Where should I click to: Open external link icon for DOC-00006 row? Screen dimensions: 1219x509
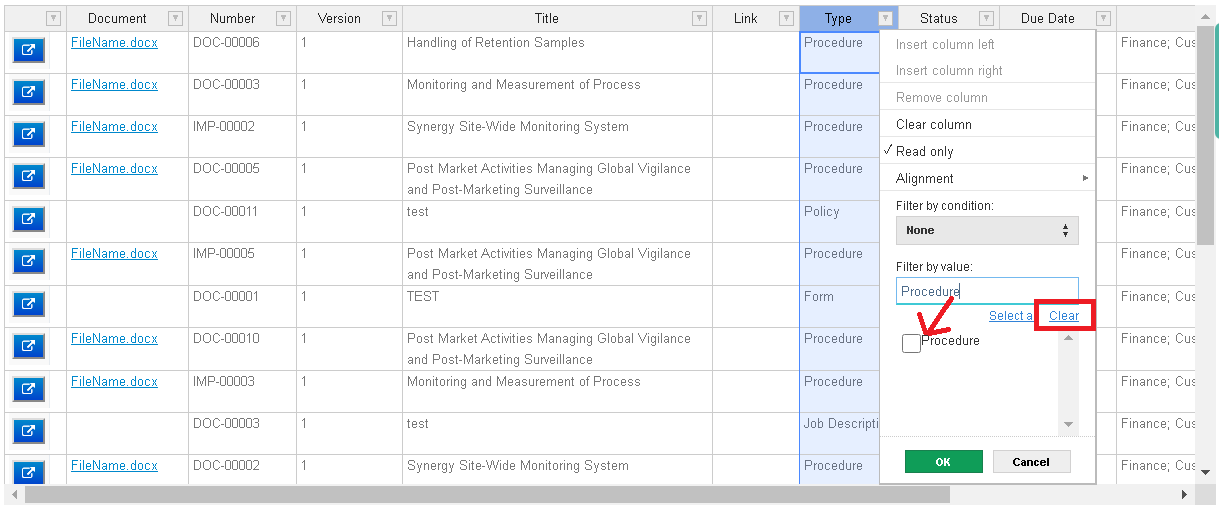click(29, 51)
